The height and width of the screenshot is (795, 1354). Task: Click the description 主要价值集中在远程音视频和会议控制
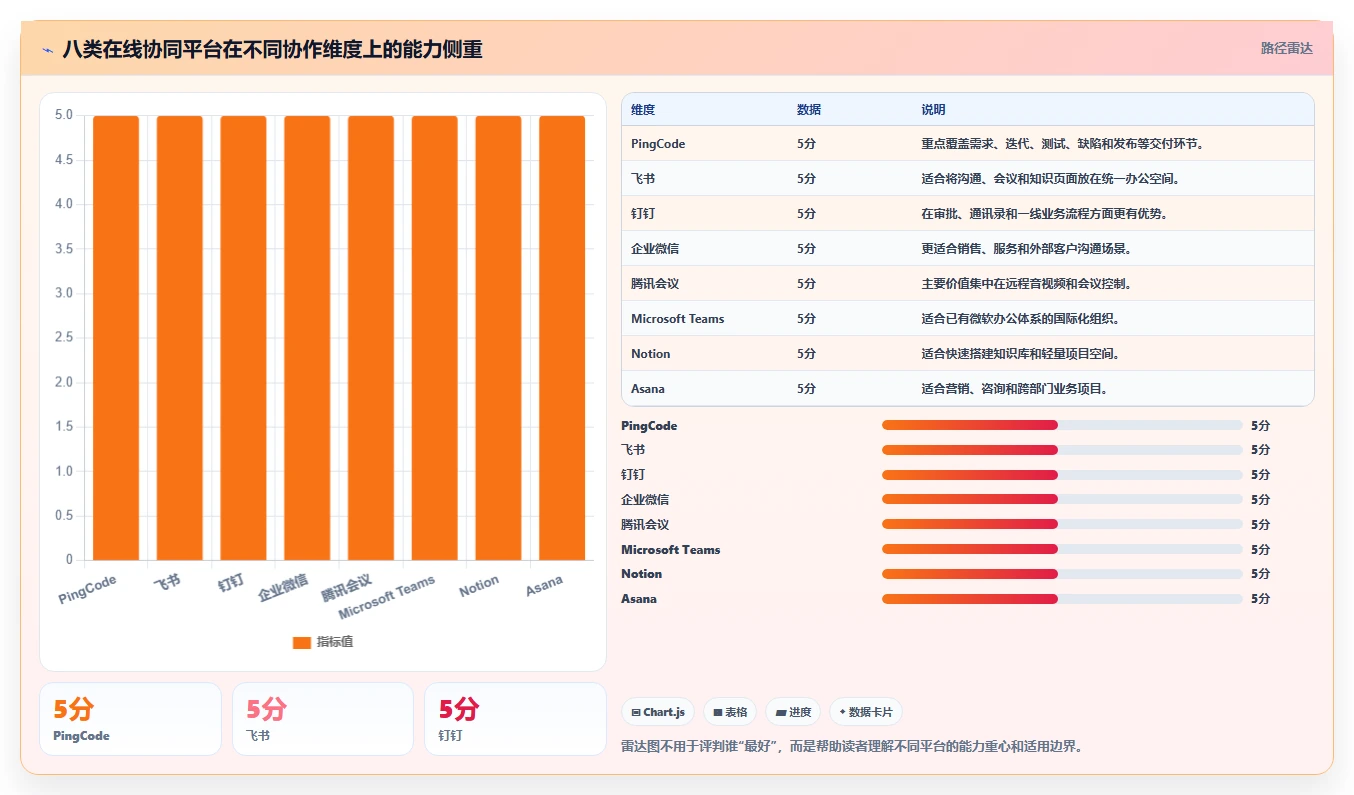coord(1026,284)
